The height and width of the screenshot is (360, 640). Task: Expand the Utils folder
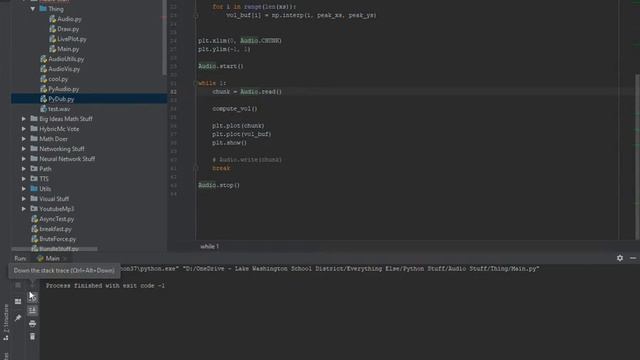click(x=24, y=189)
